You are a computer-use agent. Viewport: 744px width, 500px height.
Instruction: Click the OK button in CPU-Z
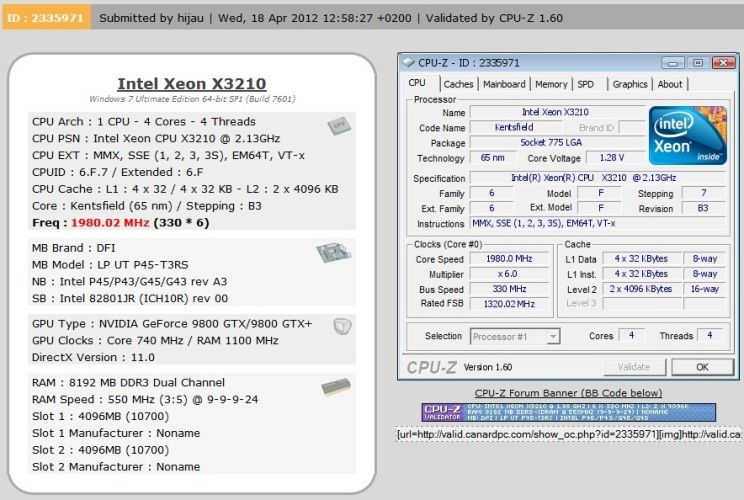point(702,367)
